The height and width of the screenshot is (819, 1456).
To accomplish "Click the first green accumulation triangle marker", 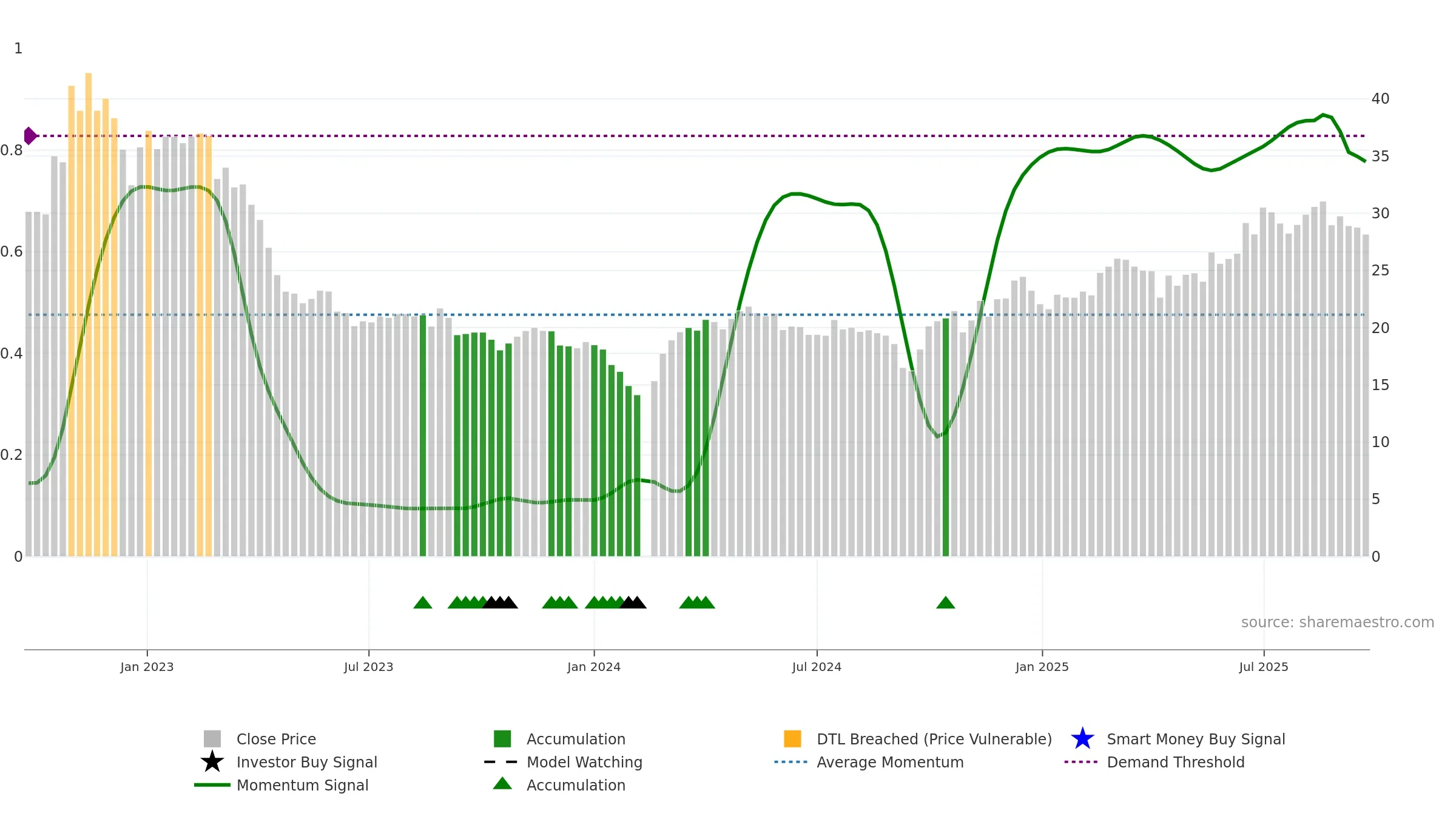I will 423,603.
